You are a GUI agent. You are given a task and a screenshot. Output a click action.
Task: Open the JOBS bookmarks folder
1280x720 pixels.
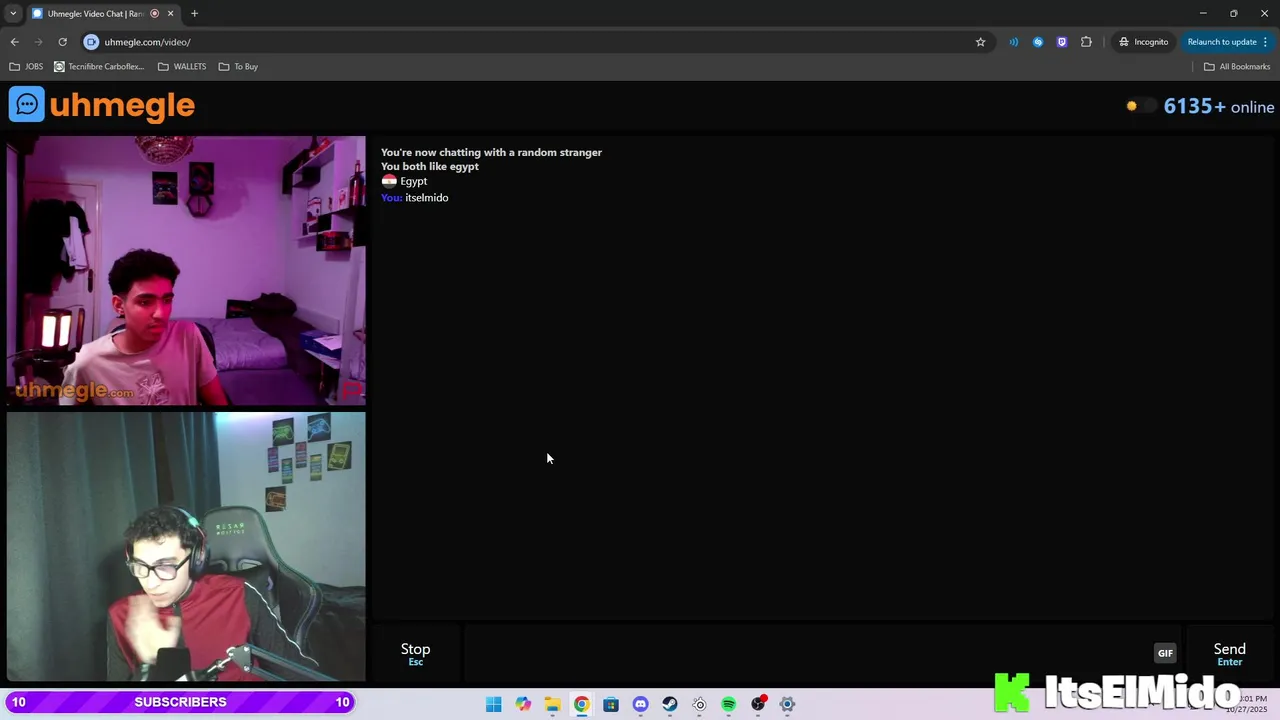pos(26,66)
